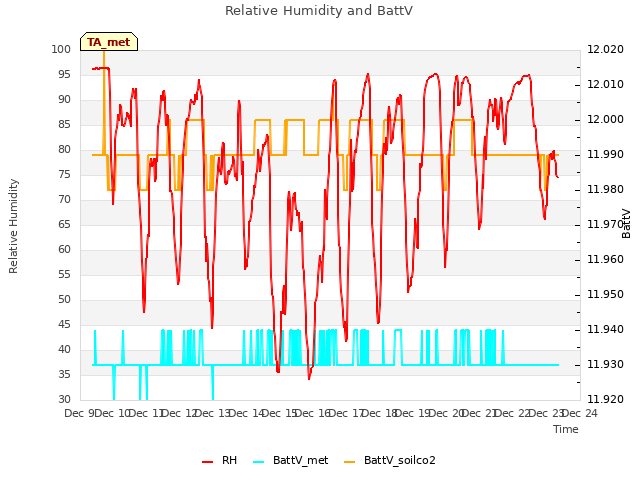Click the 100 tick on humidity axis

point(61,49)
